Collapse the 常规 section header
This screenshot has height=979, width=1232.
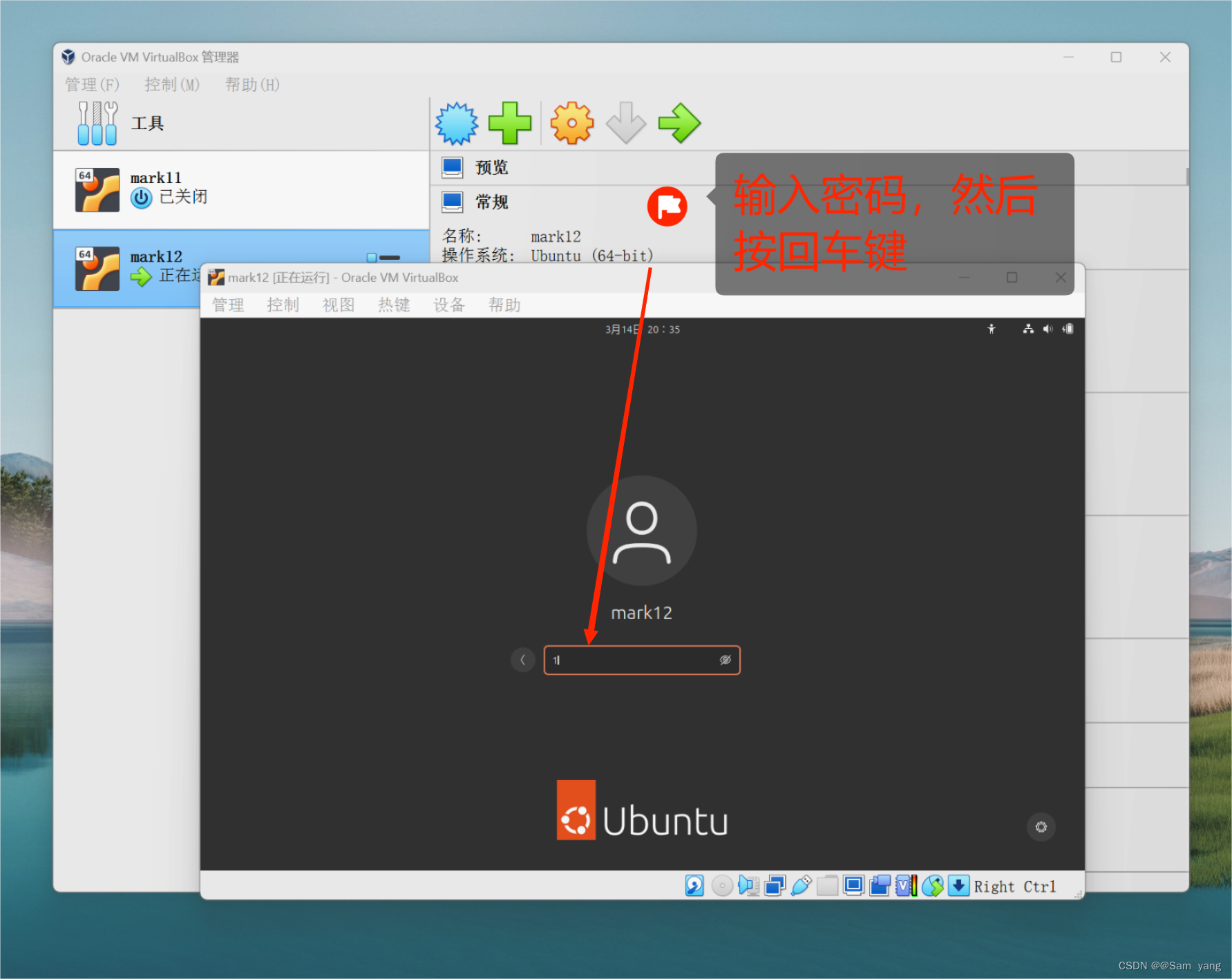click(491, 202)
